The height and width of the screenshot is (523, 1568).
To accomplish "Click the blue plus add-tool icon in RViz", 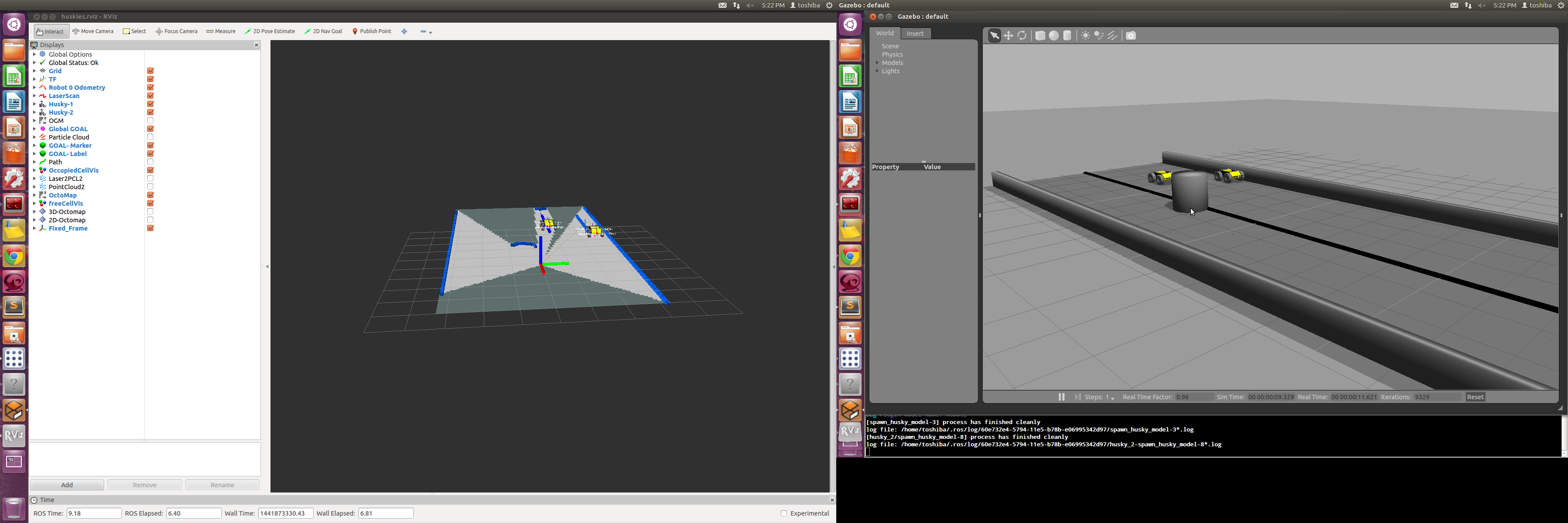I will click(x=404, y=31).
